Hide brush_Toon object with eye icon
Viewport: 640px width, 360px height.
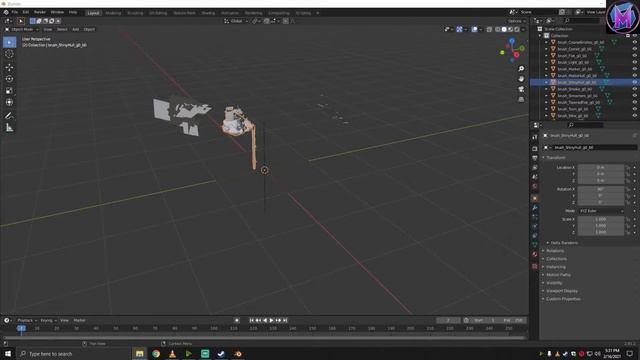(x=634, y=109)
